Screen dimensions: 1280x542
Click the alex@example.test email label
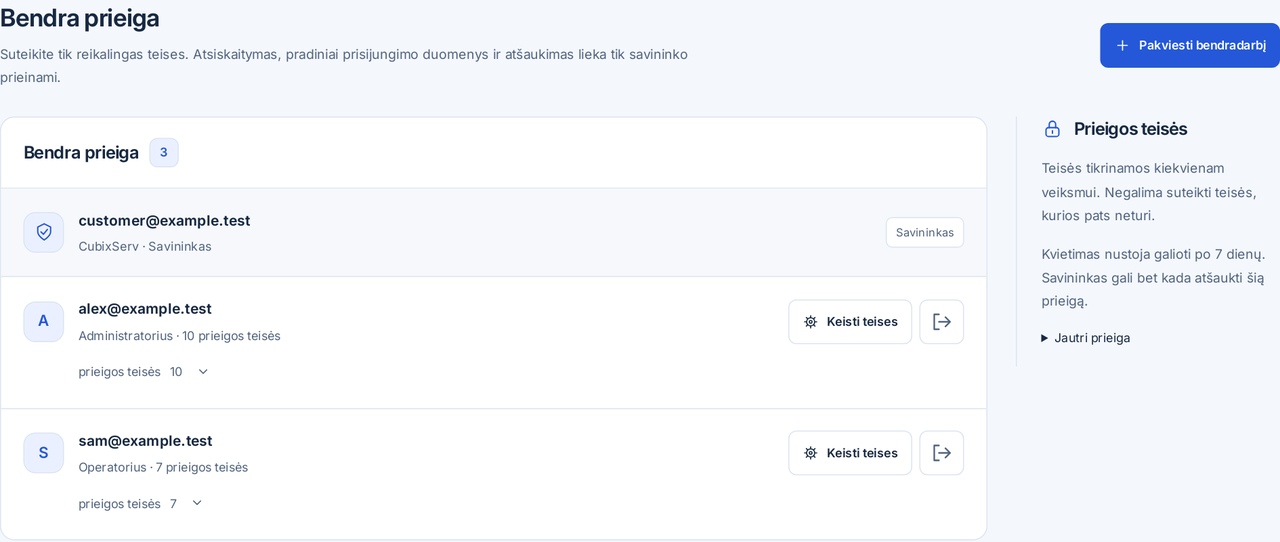click(x=145, y=309)
